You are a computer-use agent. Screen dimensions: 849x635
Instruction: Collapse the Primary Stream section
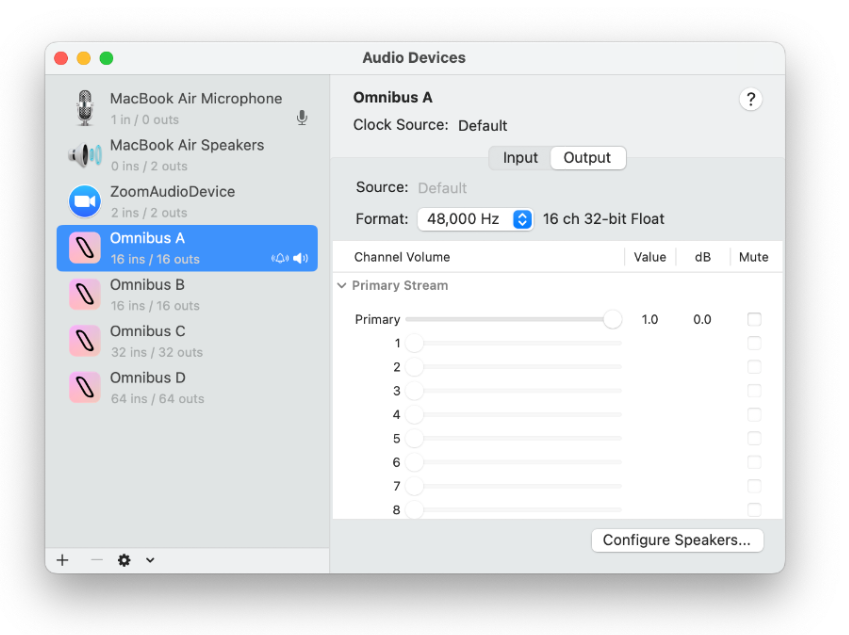tap(342, 285)
